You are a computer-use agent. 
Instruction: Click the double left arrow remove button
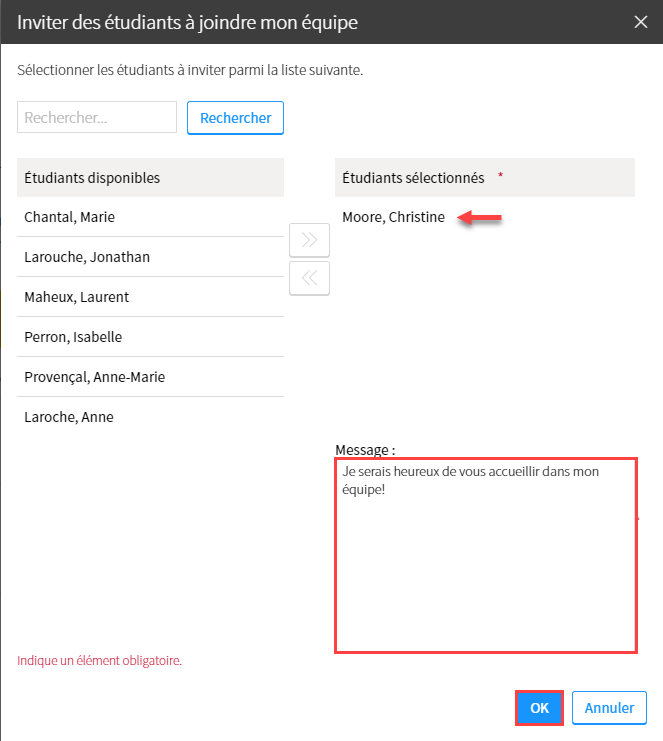[x=310, y=278]
